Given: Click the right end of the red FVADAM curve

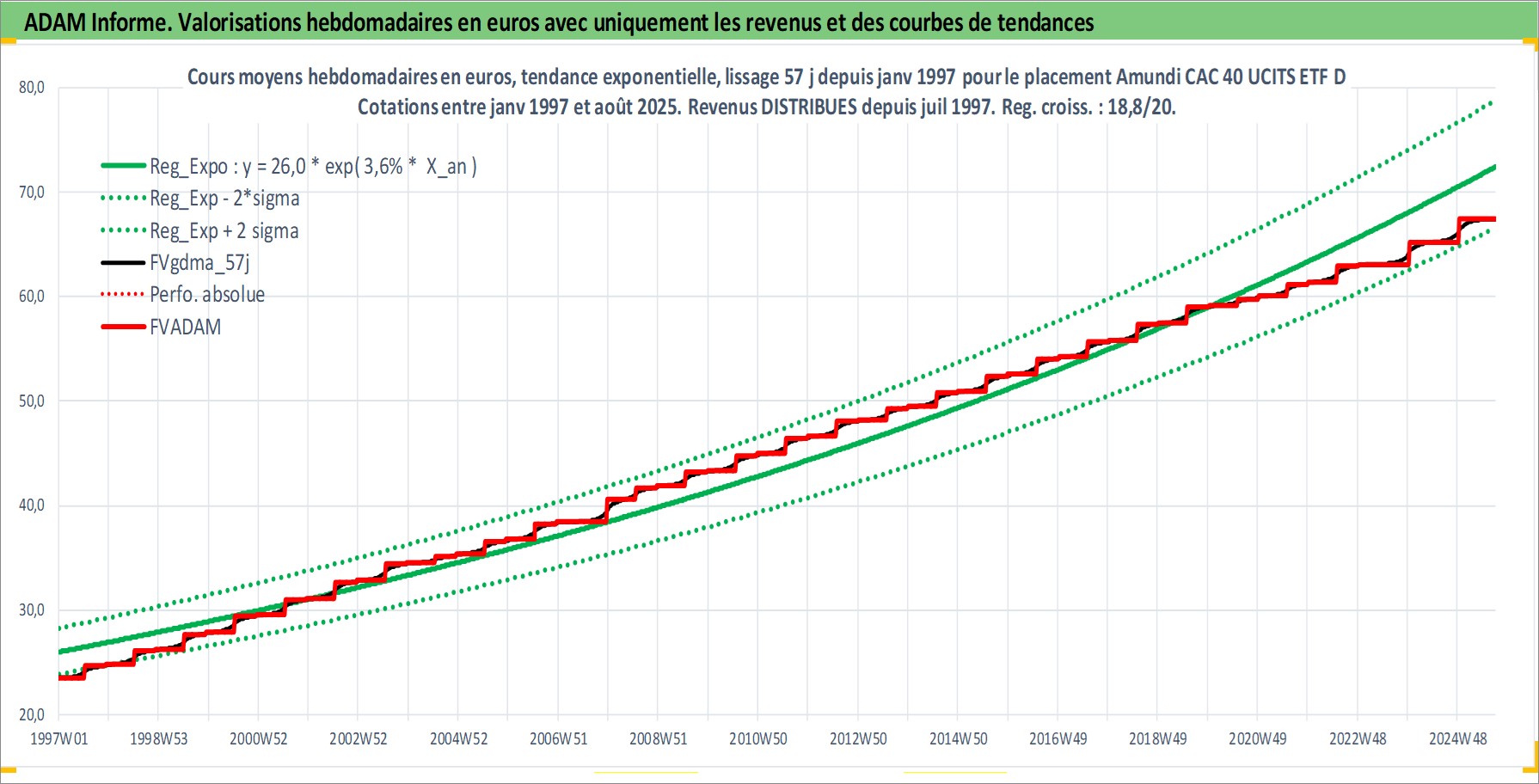Looking at the screenshot, I should [1493, 219].
